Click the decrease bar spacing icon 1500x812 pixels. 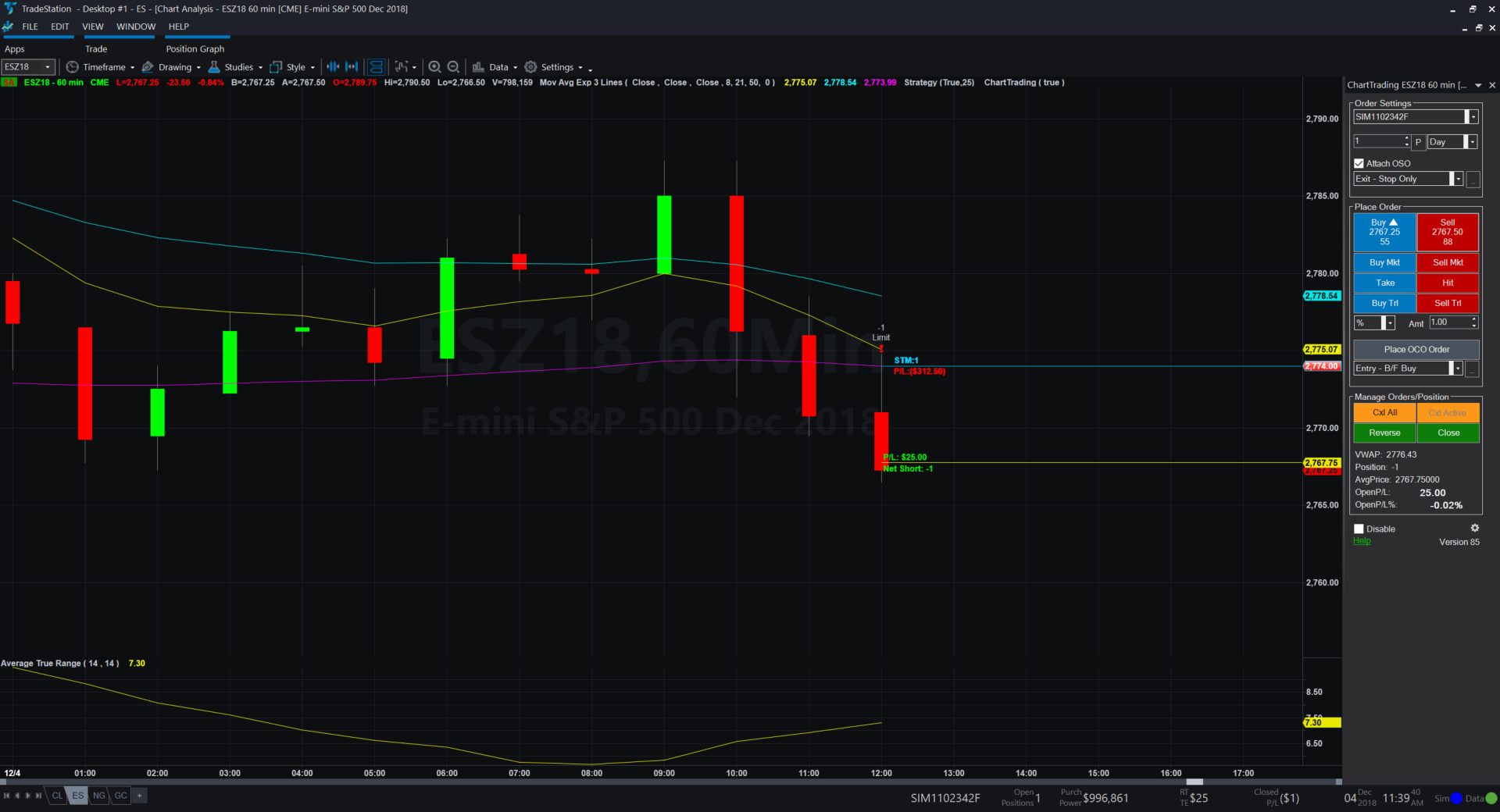(333, 67)
